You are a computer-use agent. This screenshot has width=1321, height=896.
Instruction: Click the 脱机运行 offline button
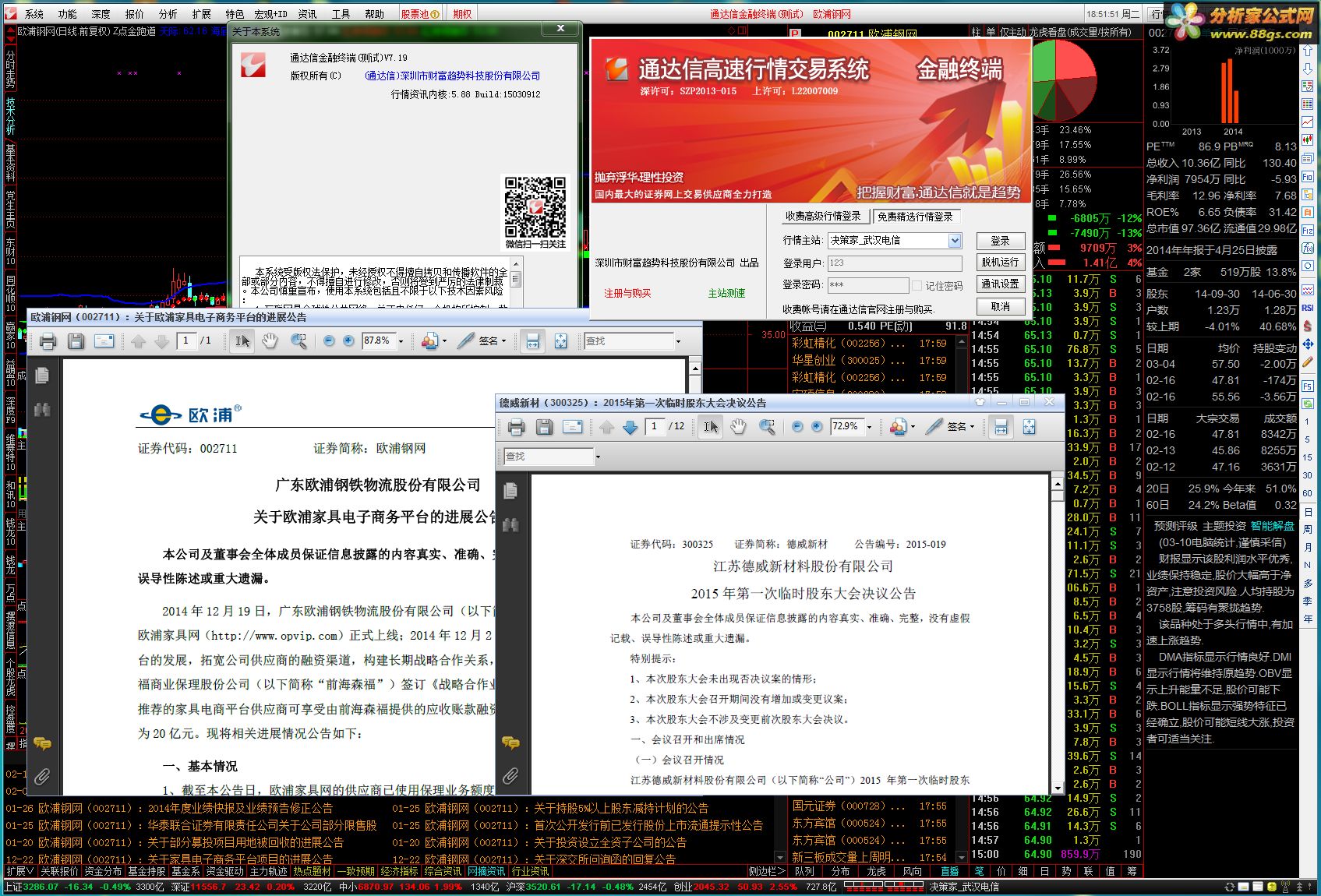(1000, 263)
